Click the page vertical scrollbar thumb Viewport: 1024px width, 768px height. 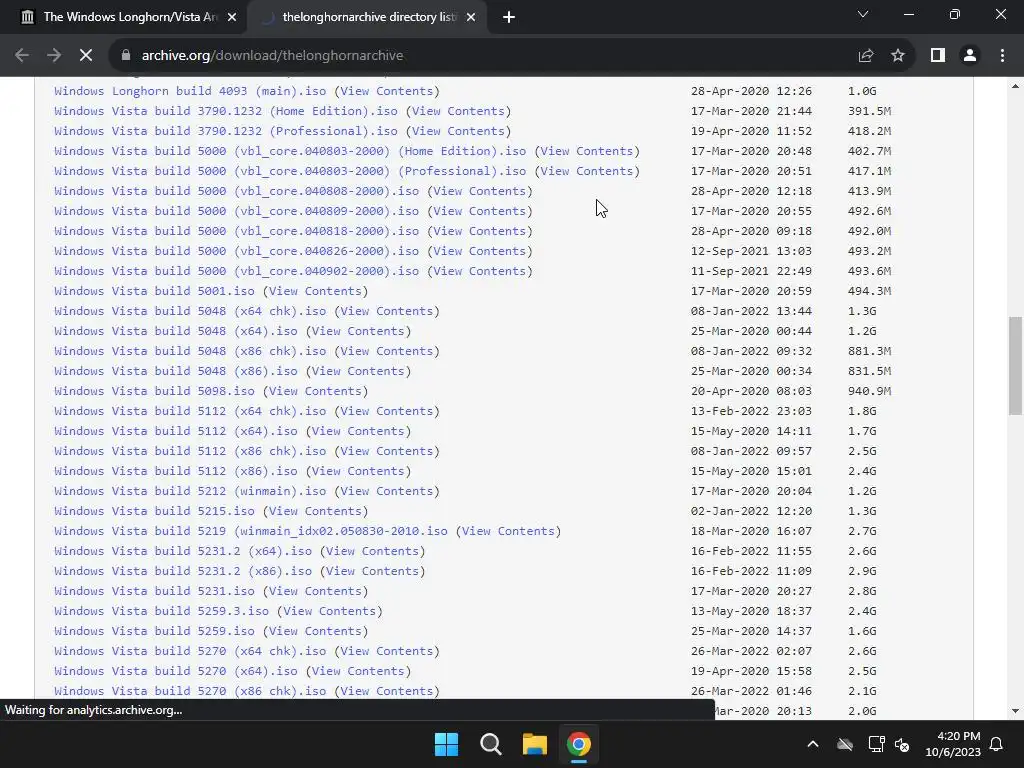1015,366
